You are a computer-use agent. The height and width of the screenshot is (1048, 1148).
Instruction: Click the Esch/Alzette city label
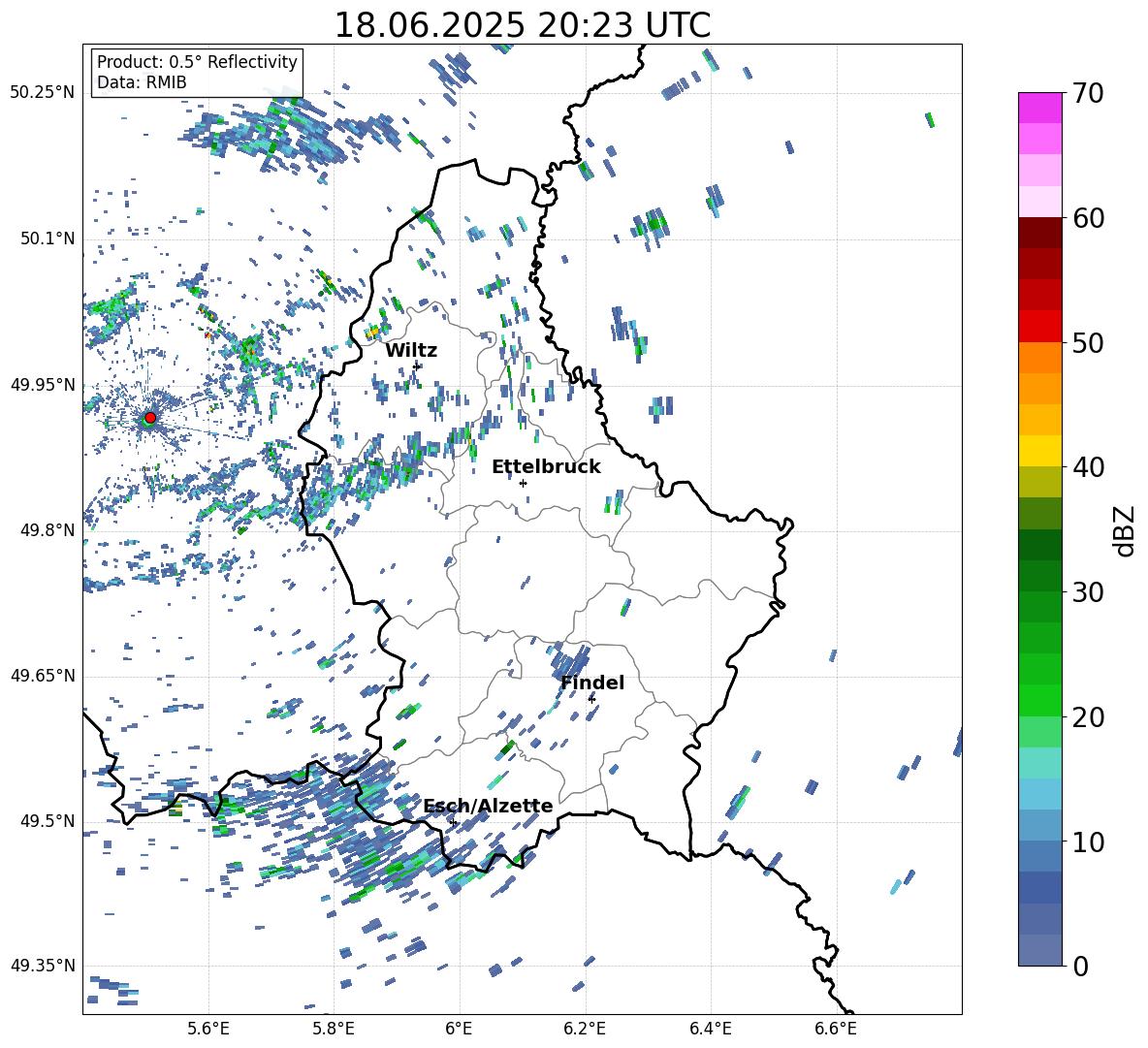(x=489, y=807)
